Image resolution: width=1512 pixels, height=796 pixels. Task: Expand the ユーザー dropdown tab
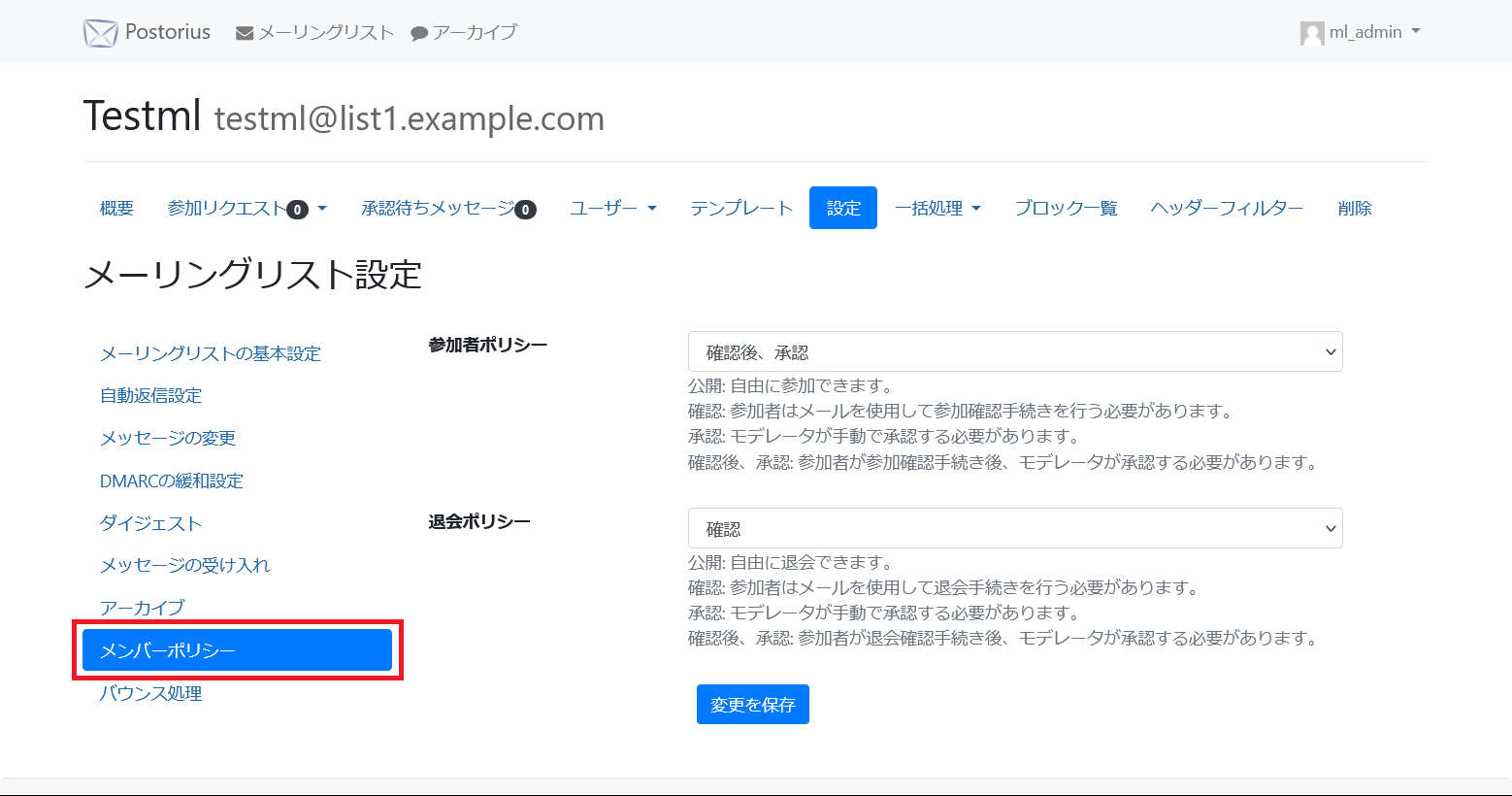(613, 208)
